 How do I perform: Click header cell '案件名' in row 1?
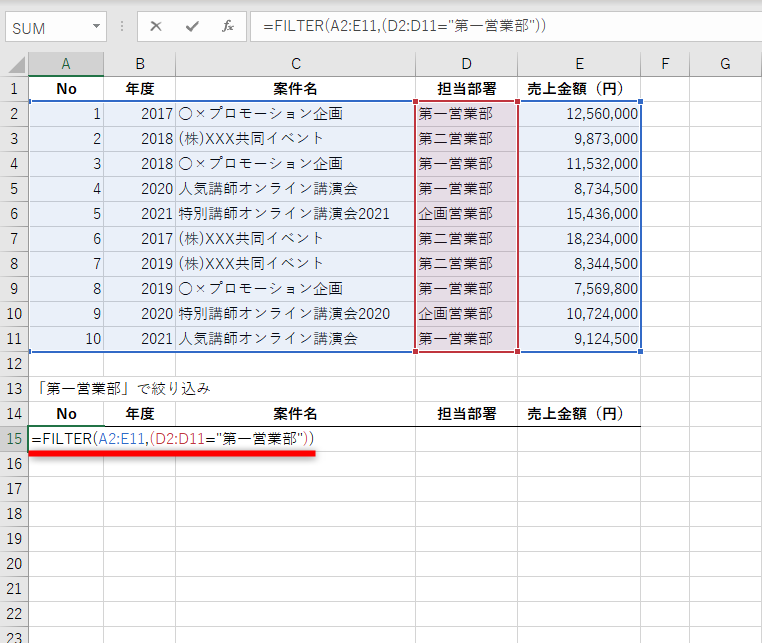[x=295, y=89]
